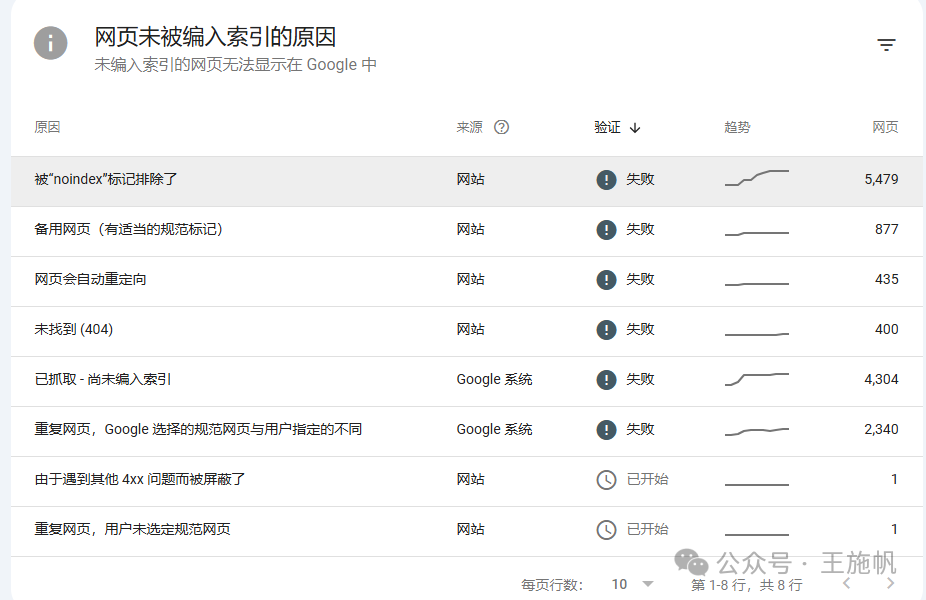Open the rows-per-page dropdown showing 10
The width and height of the screenshot is (926, 600).
(x=632, y=584)
